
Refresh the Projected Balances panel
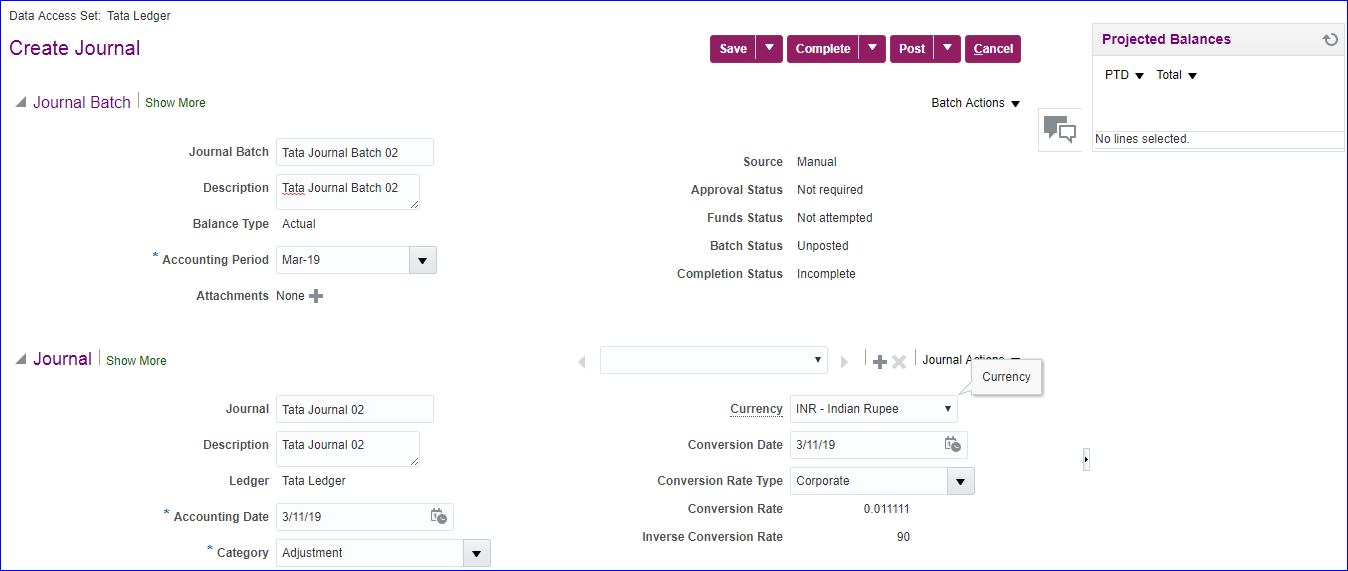click(1329, 40)
